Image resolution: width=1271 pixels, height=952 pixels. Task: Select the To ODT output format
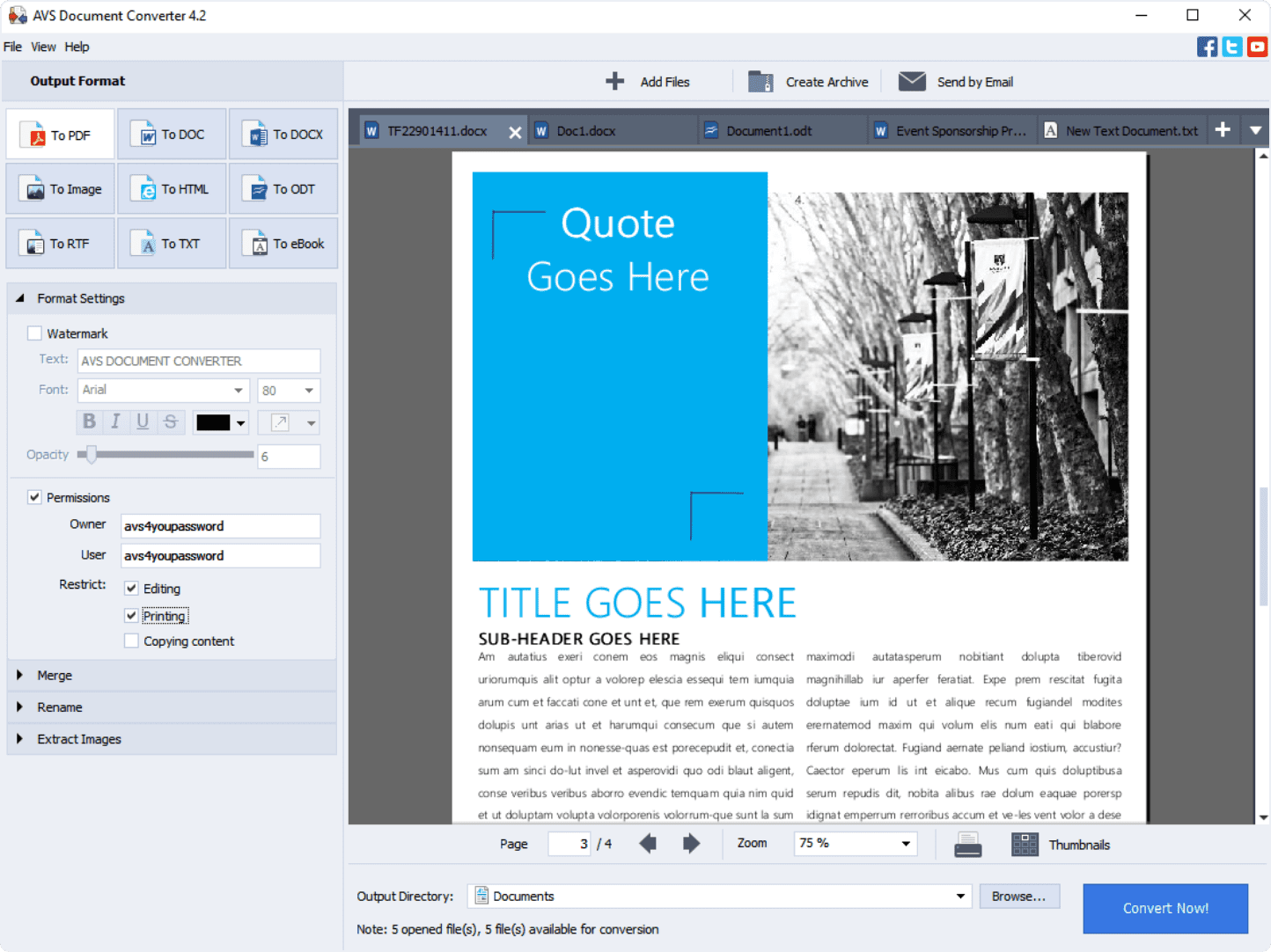pyautogui.click(x=283, y=189)
